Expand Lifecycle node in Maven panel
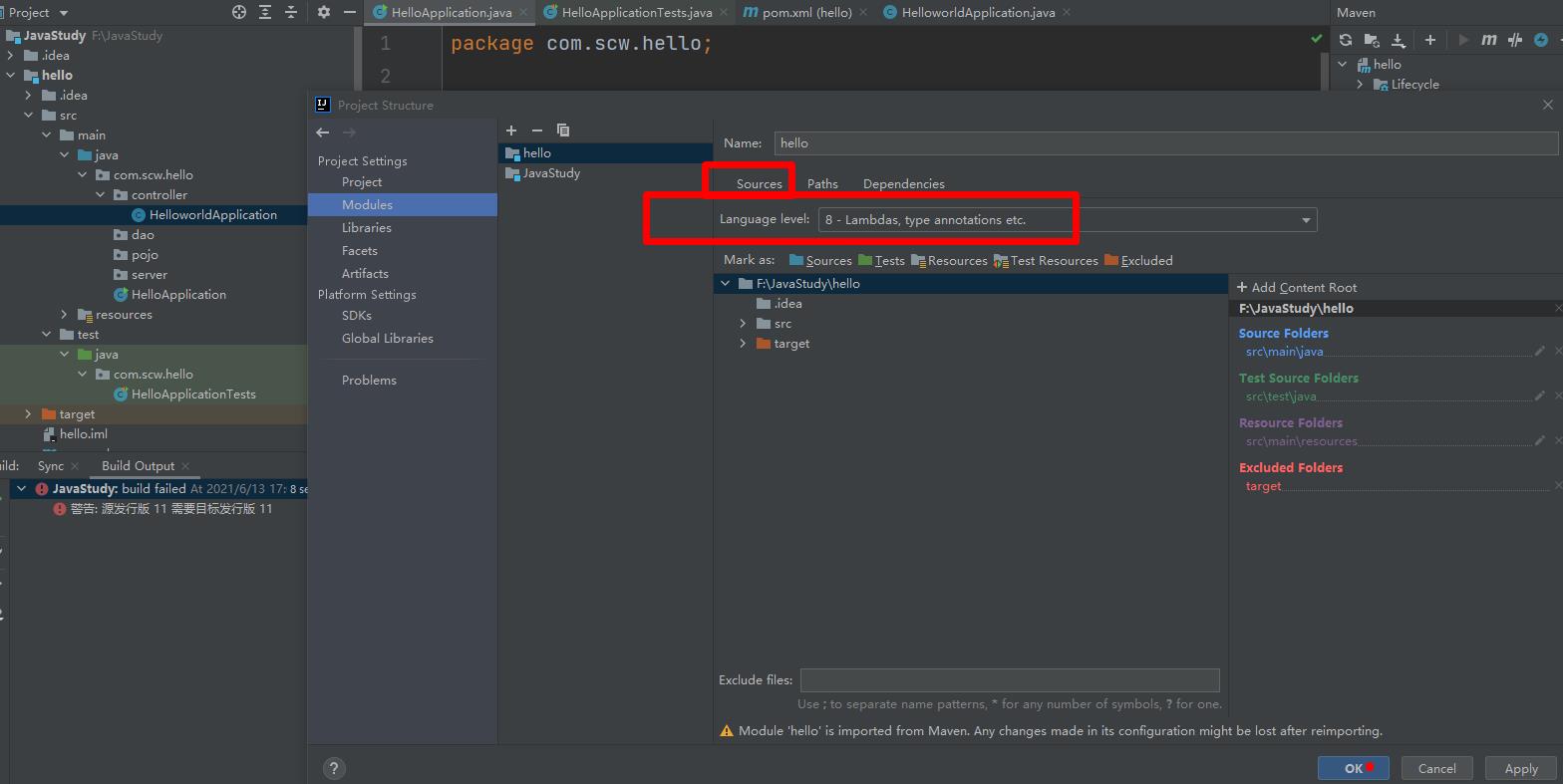Image resolution: width=1563 pixels, height=784 pixels. tap(1361, 85)
